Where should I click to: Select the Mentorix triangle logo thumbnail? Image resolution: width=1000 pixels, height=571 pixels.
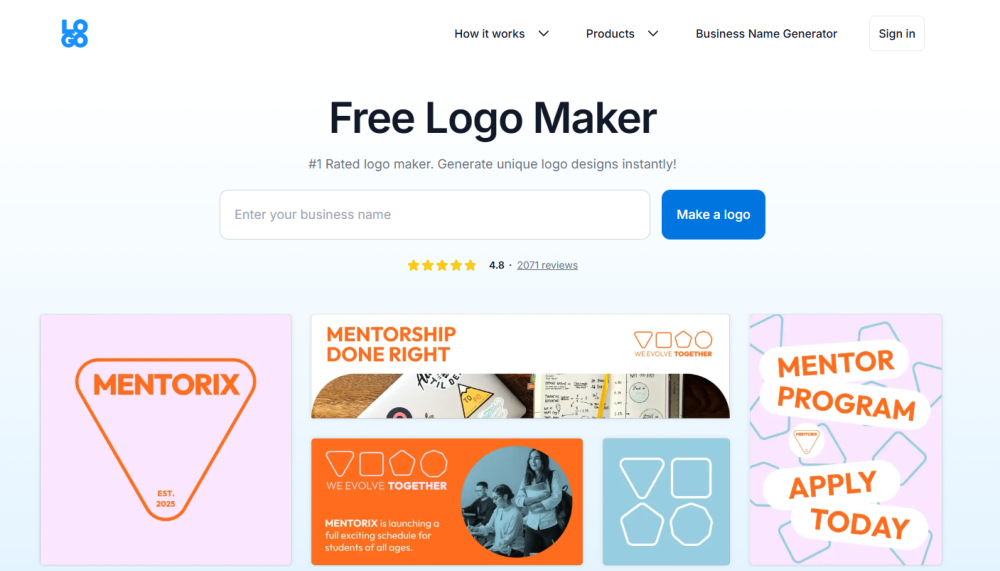166,439
